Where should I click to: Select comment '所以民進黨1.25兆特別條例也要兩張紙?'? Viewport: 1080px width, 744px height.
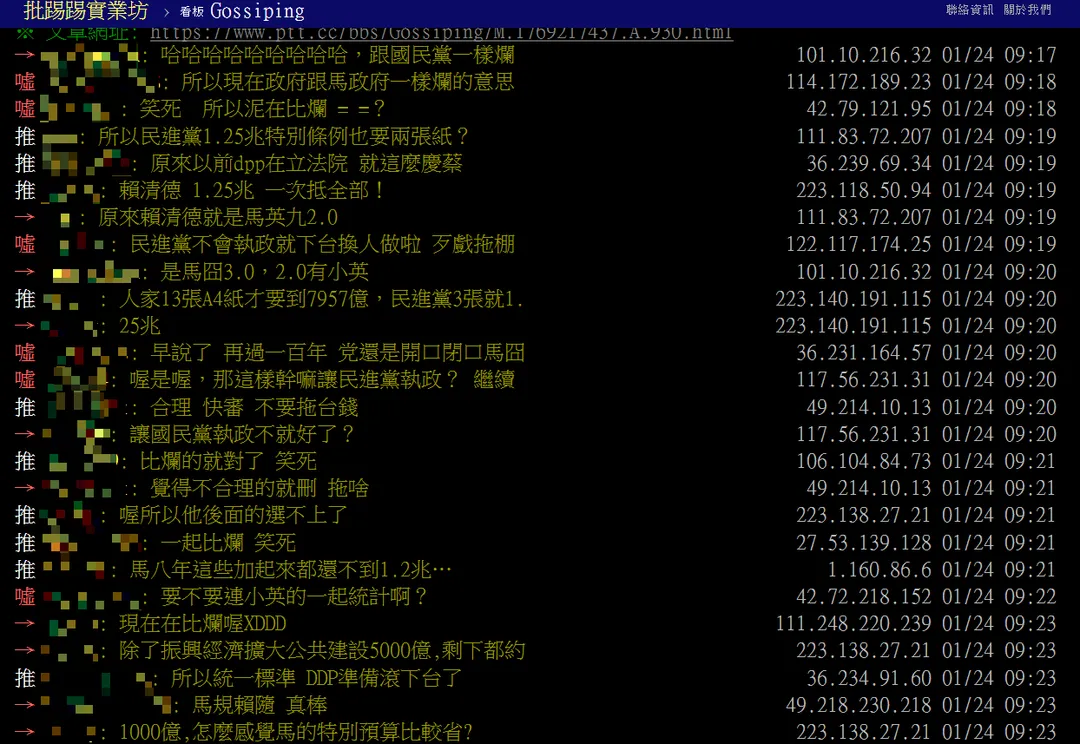(283, 136)
